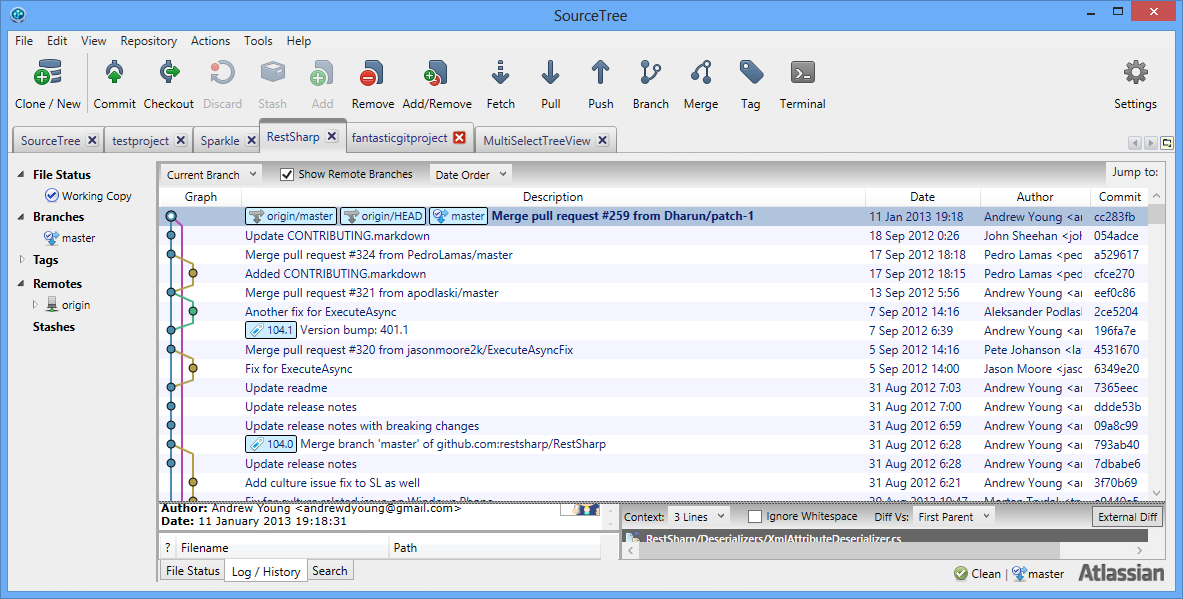
Task: Close the Sparkle tab
Action: 251,140
